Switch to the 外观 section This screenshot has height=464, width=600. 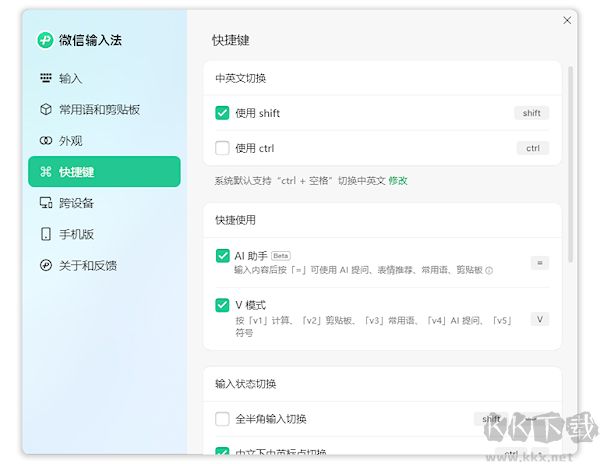pyautogui.click(x=104, y=141)
